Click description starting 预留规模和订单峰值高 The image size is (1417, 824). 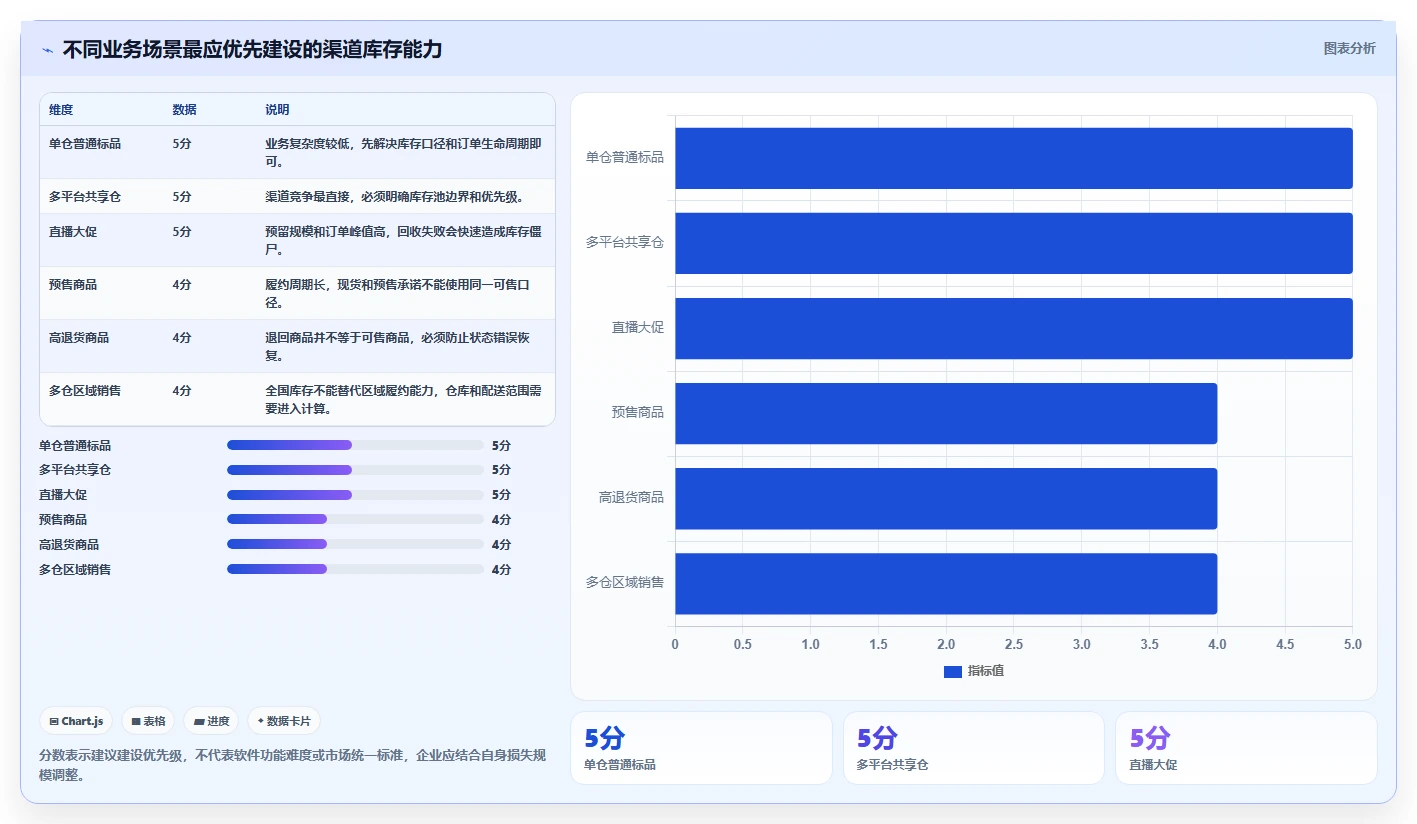coord(404,241)
